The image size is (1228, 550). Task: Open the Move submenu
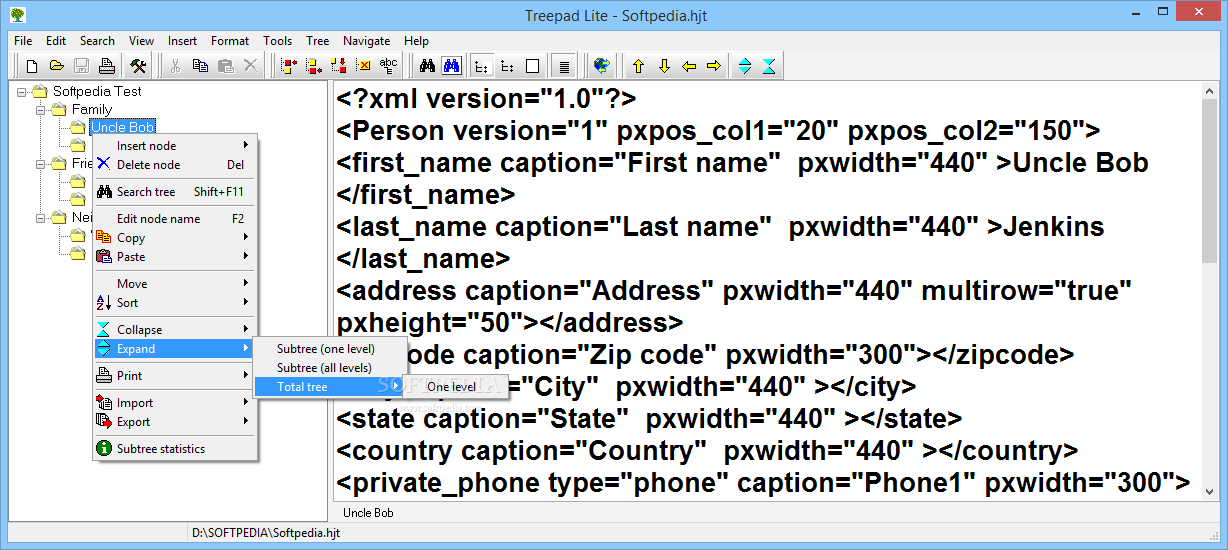coord(174,284)
